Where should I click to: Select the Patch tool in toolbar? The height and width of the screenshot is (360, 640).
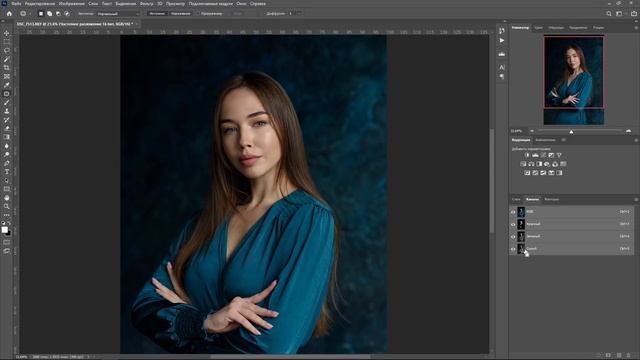7,94
